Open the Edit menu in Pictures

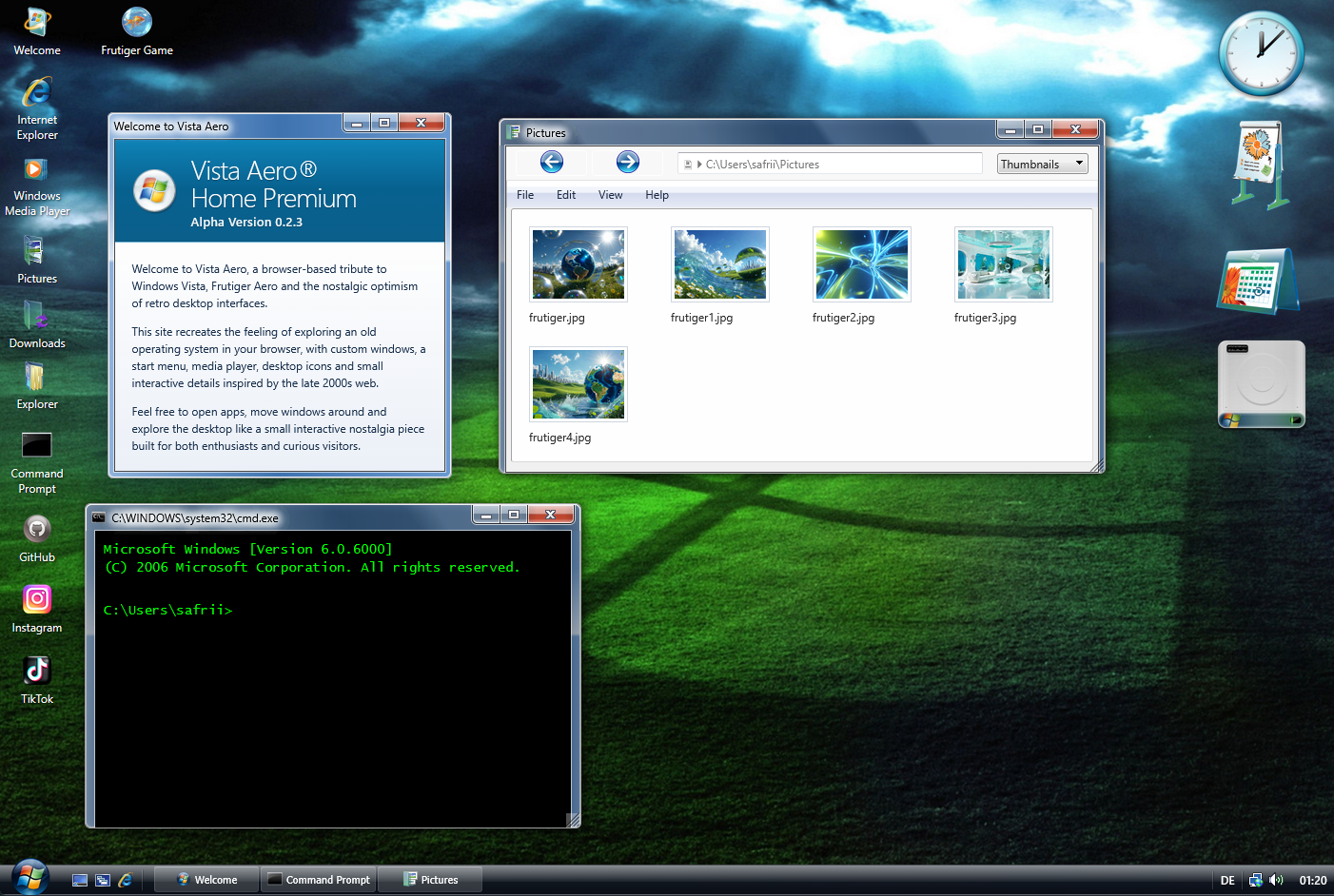click(566, 195)
